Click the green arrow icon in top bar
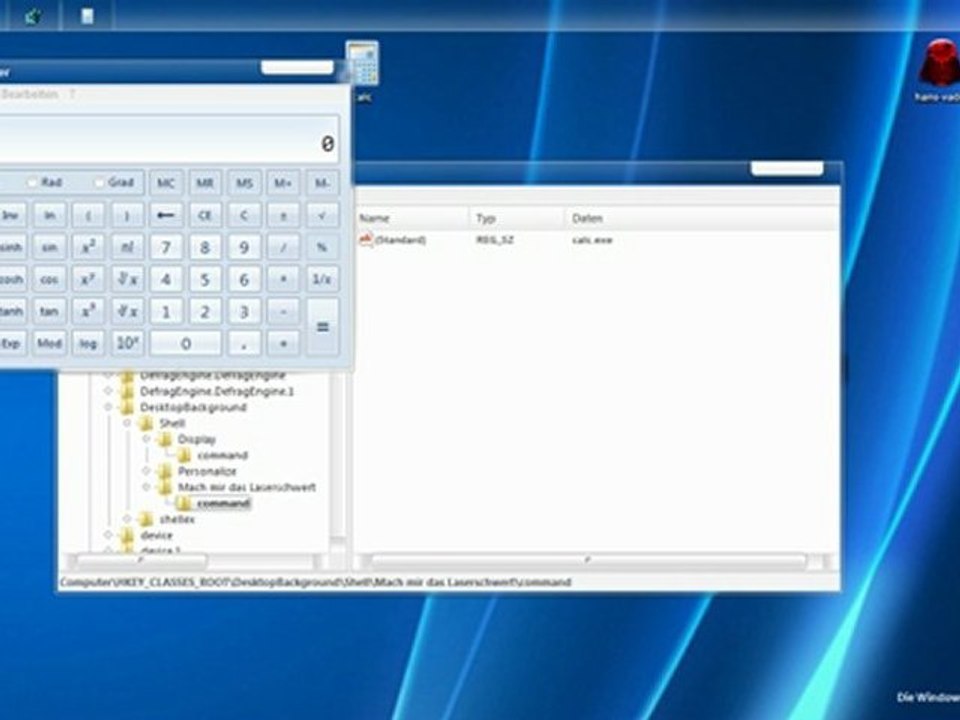 (x=32, y=16)
